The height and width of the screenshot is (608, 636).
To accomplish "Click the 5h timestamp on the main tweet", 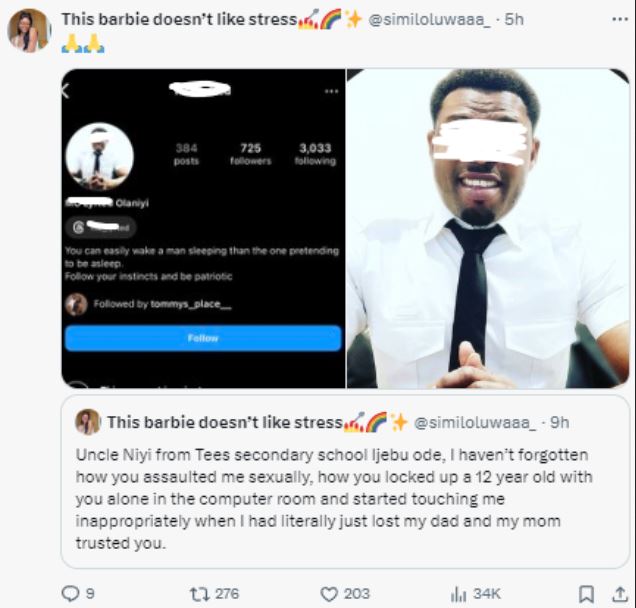I will click(513, 20).
